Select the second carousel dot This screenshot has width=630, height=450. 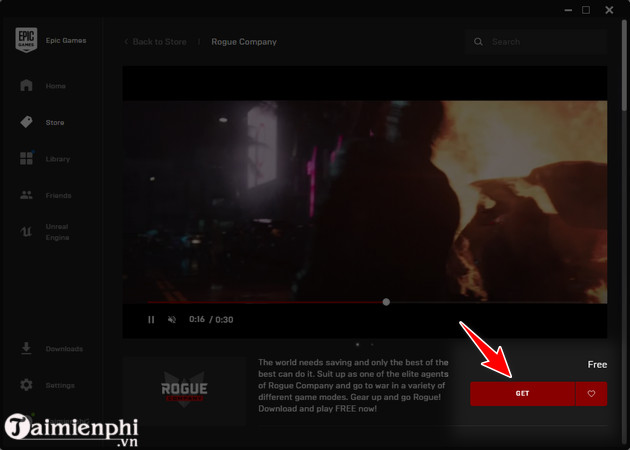[x=372, y=344]
